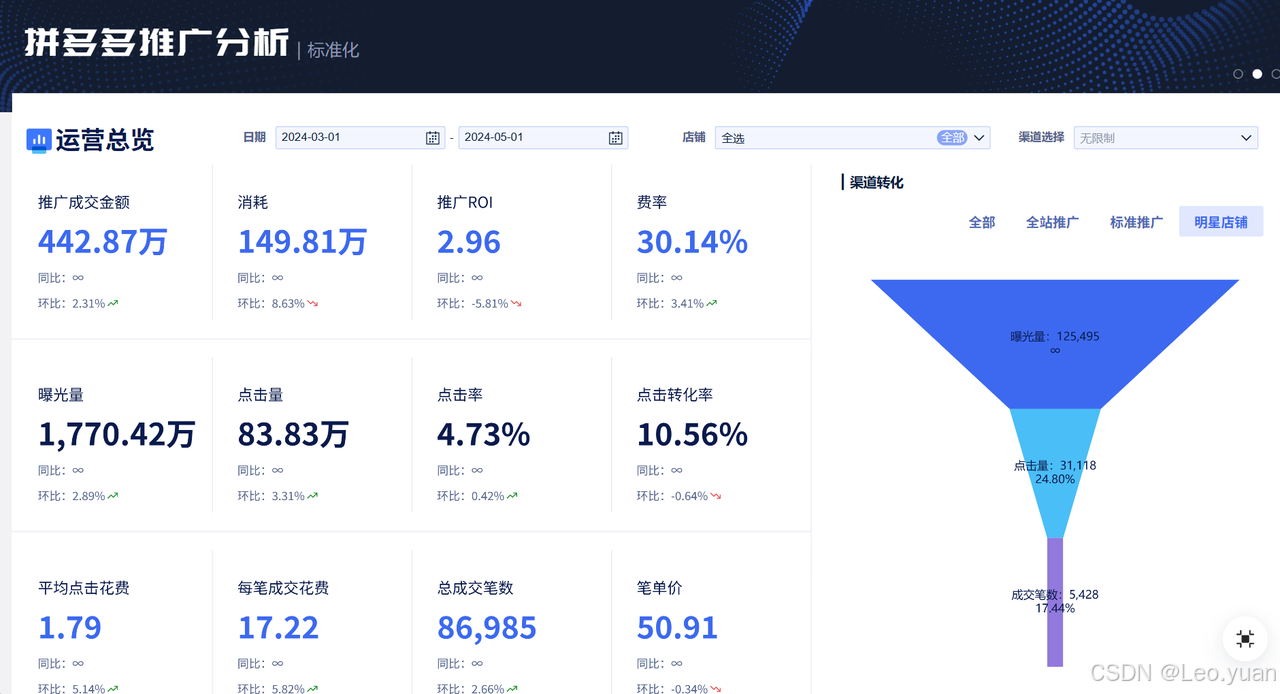The image size is (1280, 694).
Task: Click the 点击转化率 value 10.56%
Action: 692,435
